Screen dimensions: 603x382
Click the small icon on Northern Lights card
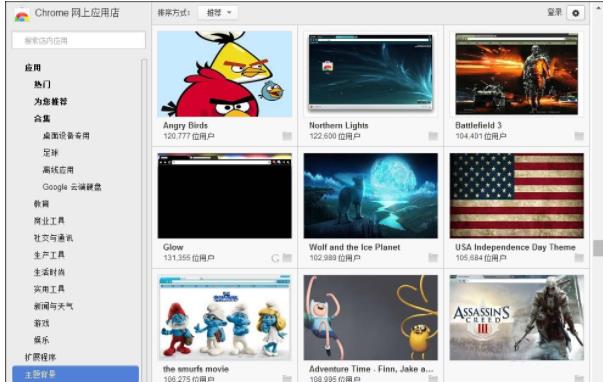[x=433, y=136]
